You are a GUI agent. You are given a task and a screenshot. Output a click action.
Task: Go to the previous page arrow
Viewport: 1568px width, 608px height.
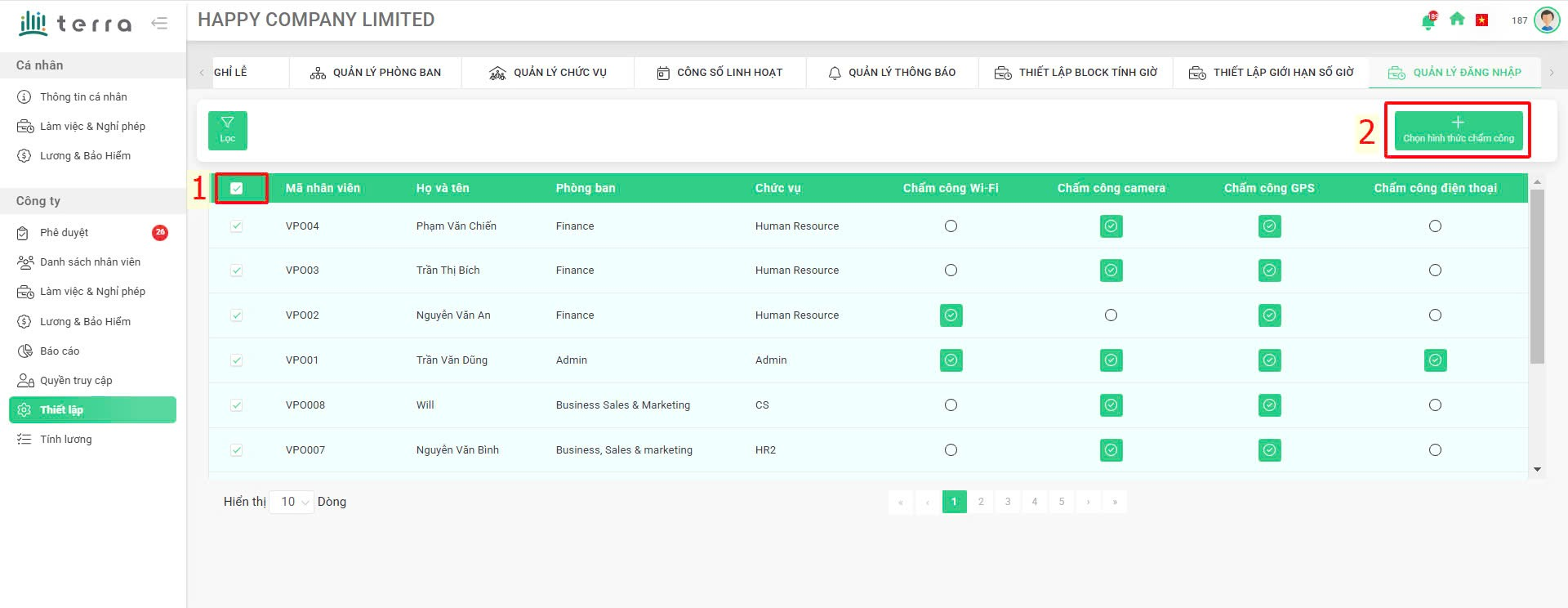(928, 502)
